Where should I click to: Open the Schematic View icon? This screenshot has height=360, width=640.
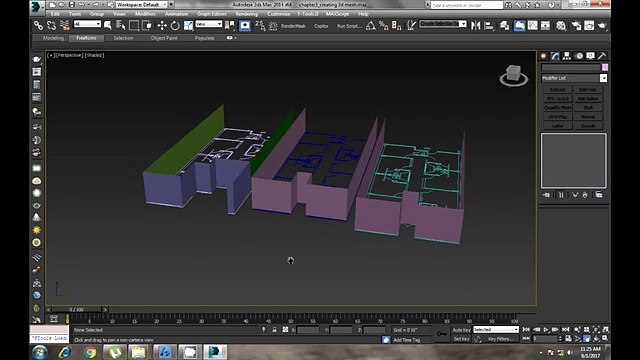(x=546, y=26)
